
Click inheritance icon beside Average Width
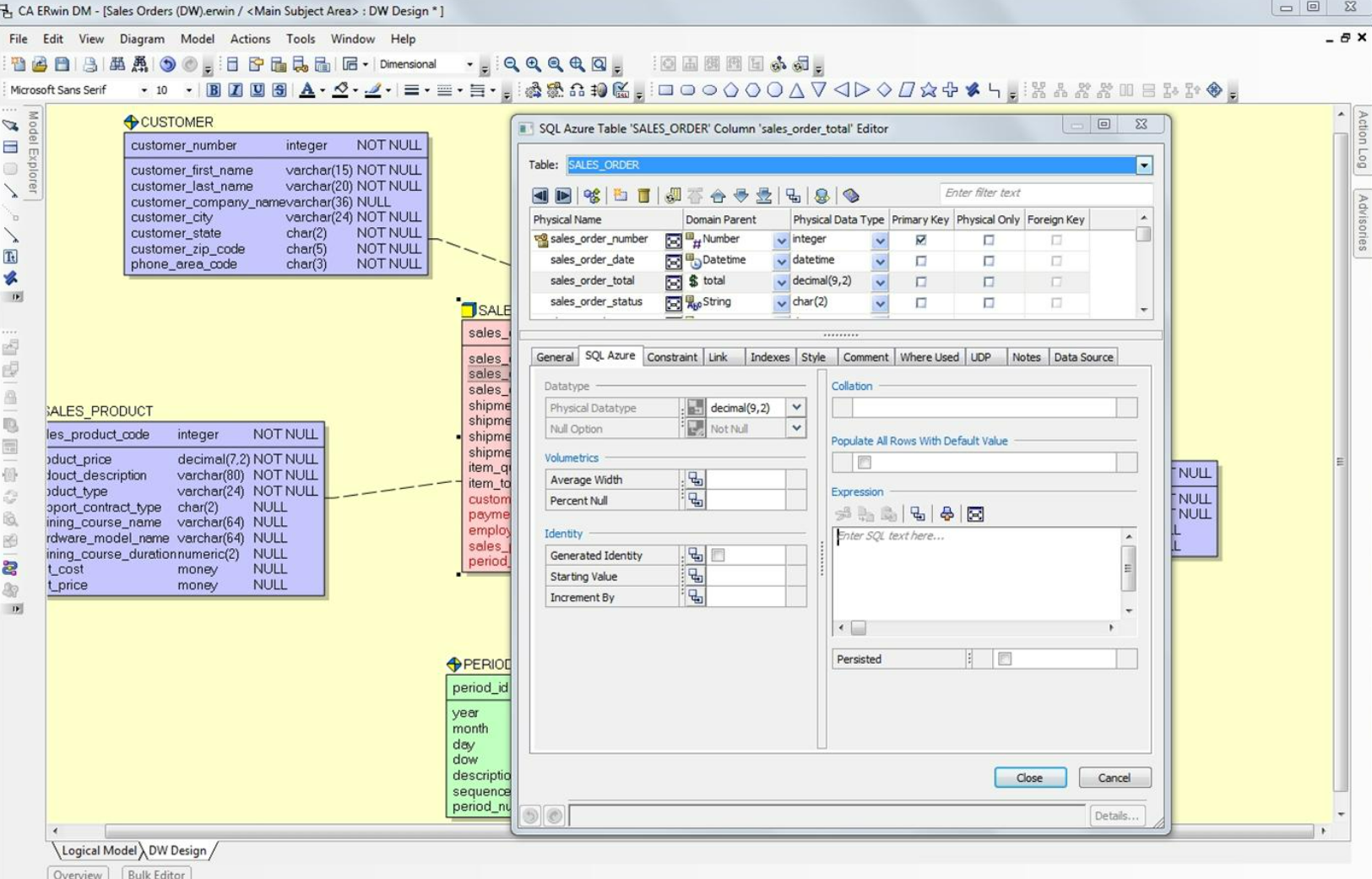click(696, 480)
